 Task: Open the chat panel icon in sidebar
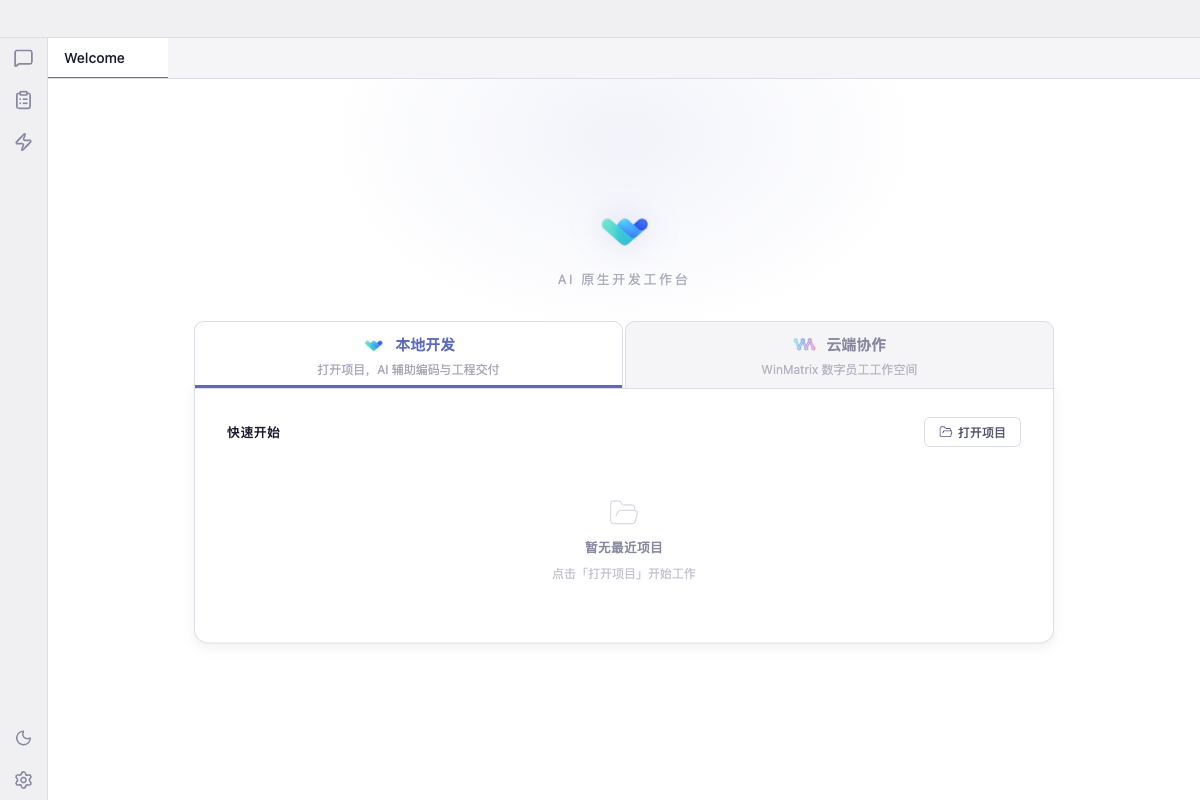pyautogui.click(x=23, y=58)
